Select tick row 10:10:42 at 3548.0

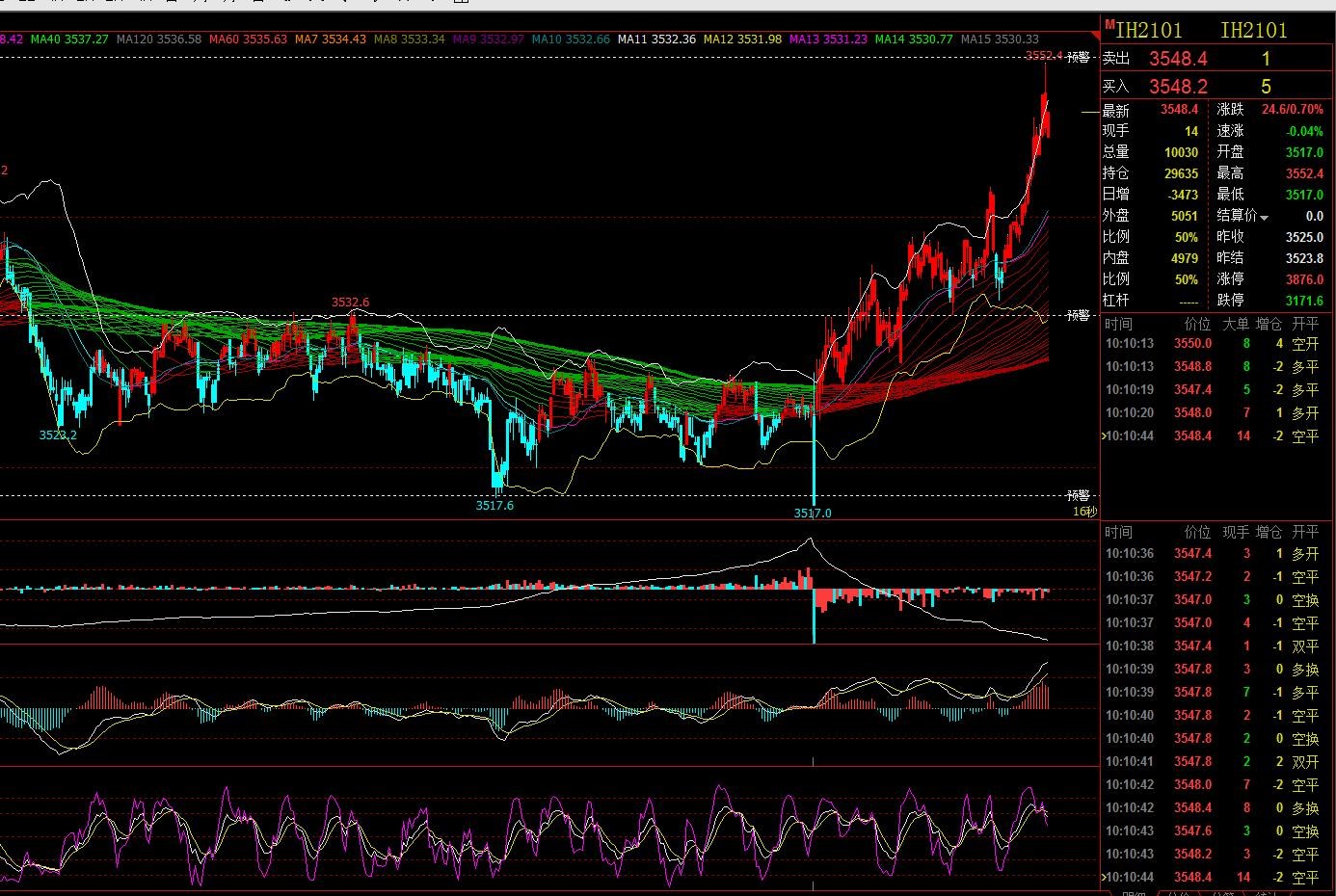(1216, 785)
